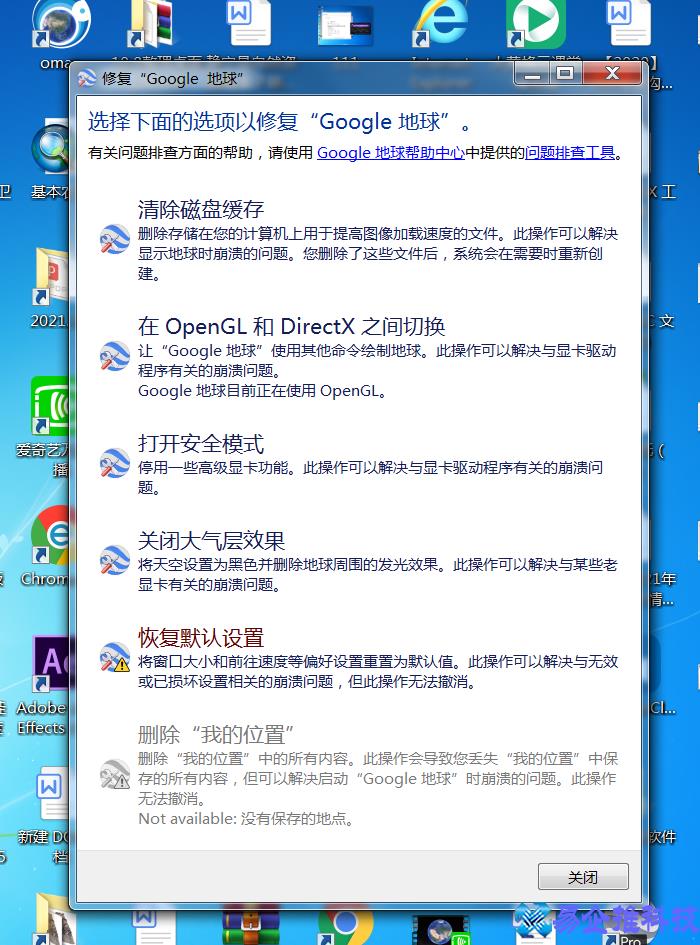Click the Internet Explorer desktop icon

click(x=440, y=23)
